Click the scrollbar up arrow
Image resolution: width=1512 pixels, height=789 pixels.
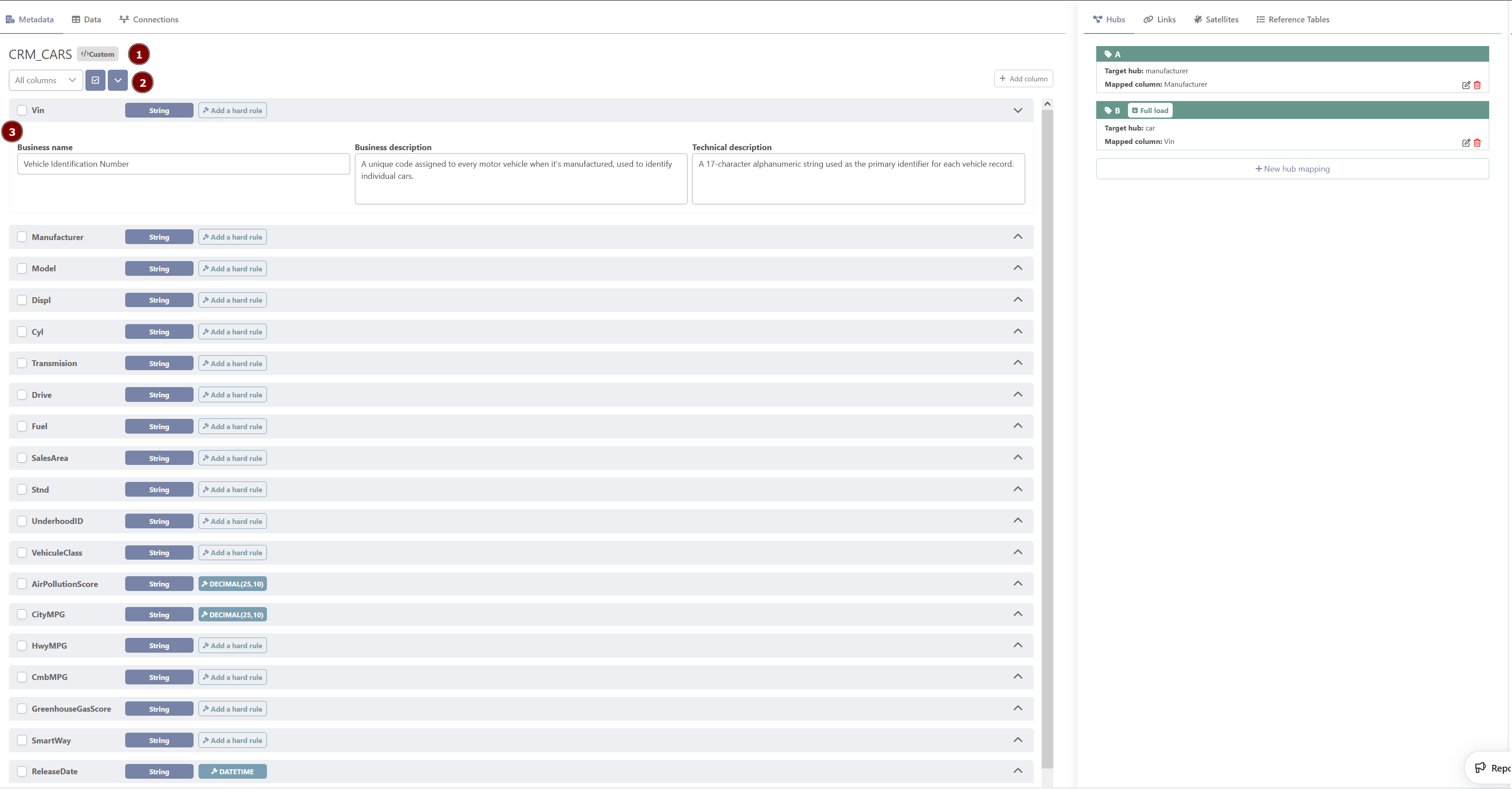(1047, 104)
